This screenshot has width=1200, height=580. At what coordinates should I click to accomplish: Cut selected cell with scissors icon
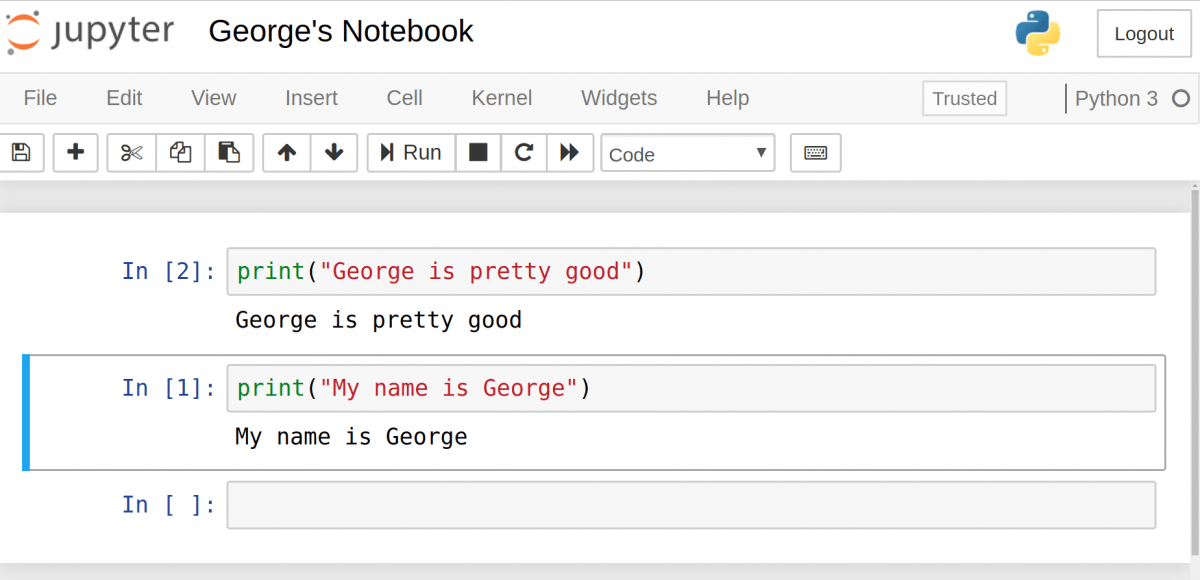coord(132,153)
